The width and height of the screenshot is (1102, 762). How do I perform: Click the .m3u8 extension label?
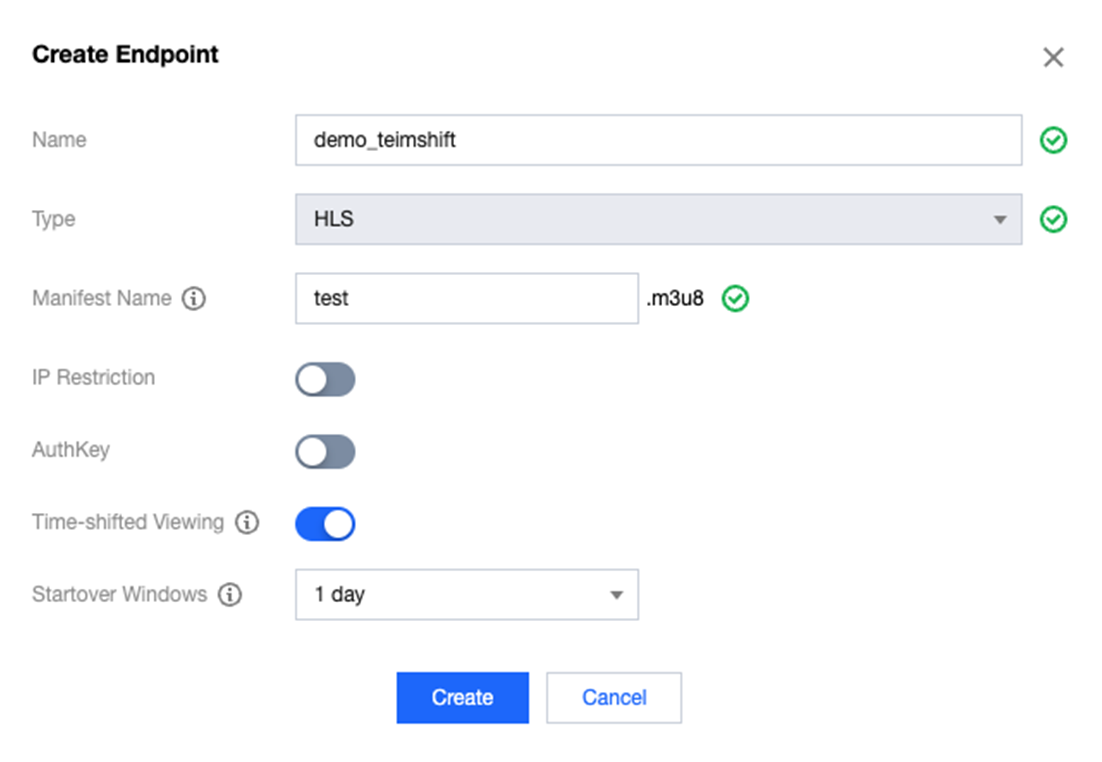(x=675, y=298)
